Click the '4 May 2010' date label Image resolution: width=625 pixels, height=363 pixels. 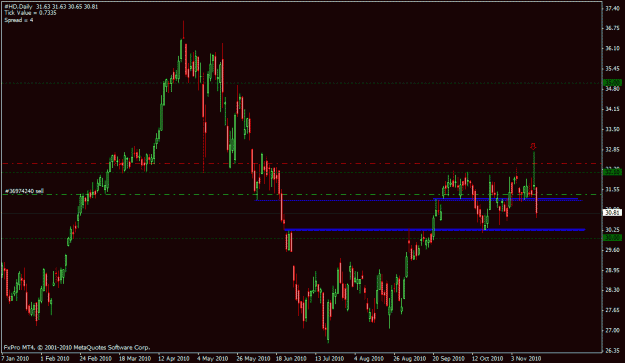[x=212, y=358]
